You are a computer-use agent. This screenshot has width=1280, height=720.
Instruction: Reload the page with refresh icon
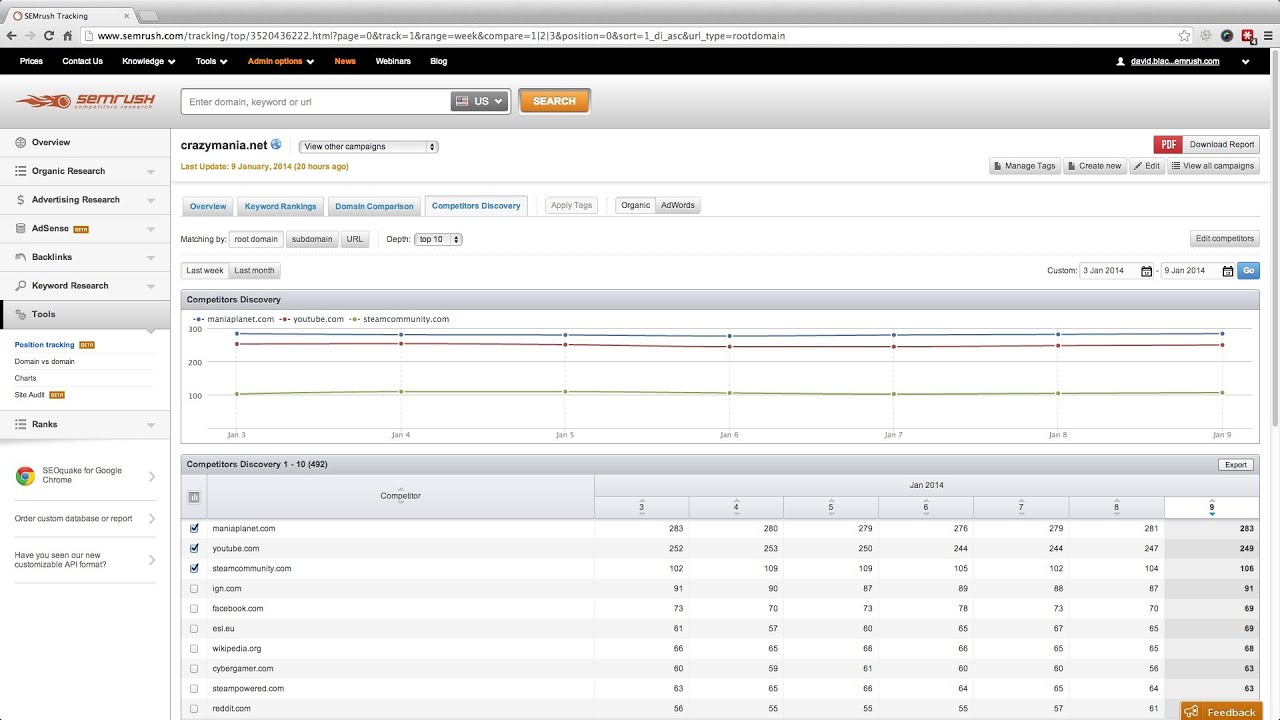coord(49,35)
